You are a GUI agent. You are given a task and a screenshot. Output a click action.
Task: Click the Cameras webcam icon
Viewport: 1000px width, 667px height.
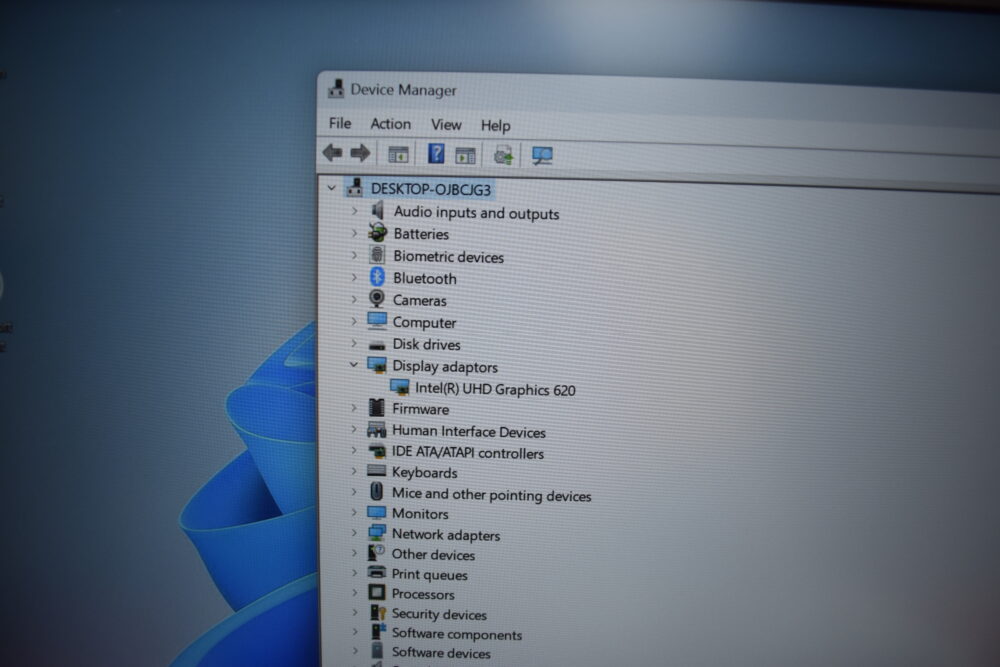coord(377,298)
